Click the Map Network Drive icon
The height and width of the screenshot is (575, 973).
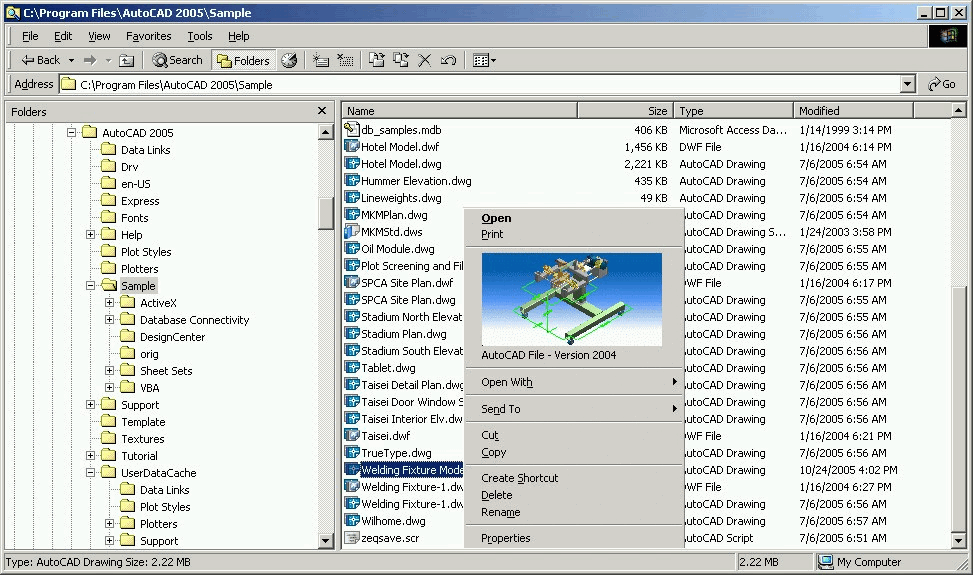pos(321,60)
